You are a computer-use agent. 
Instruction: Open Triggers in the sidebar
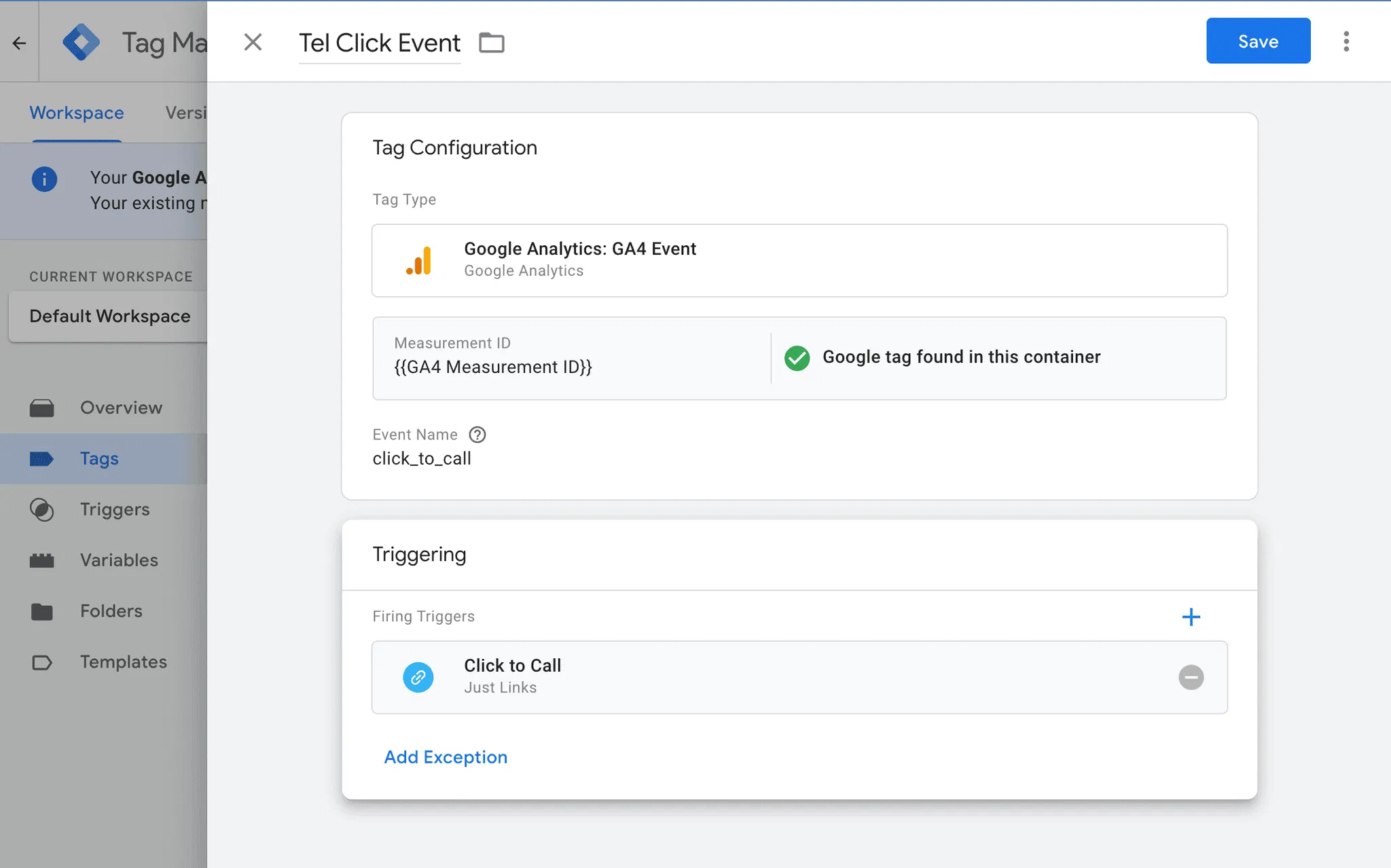pyautogui.click(x=103, y=509)
